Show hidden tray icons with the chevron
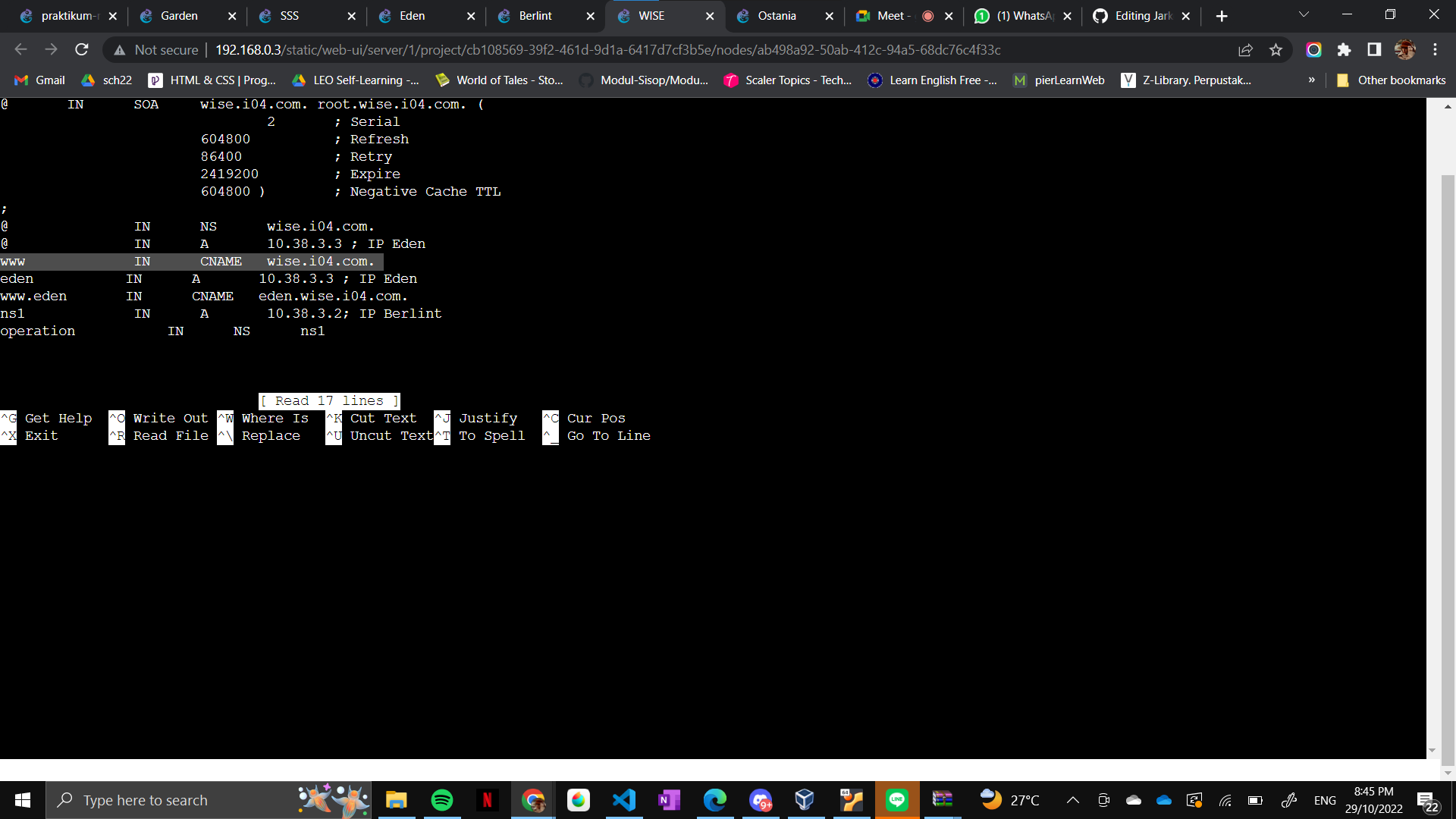Image resolution: width=1456 pixels, height=819 pixels. pos(1073,800)
